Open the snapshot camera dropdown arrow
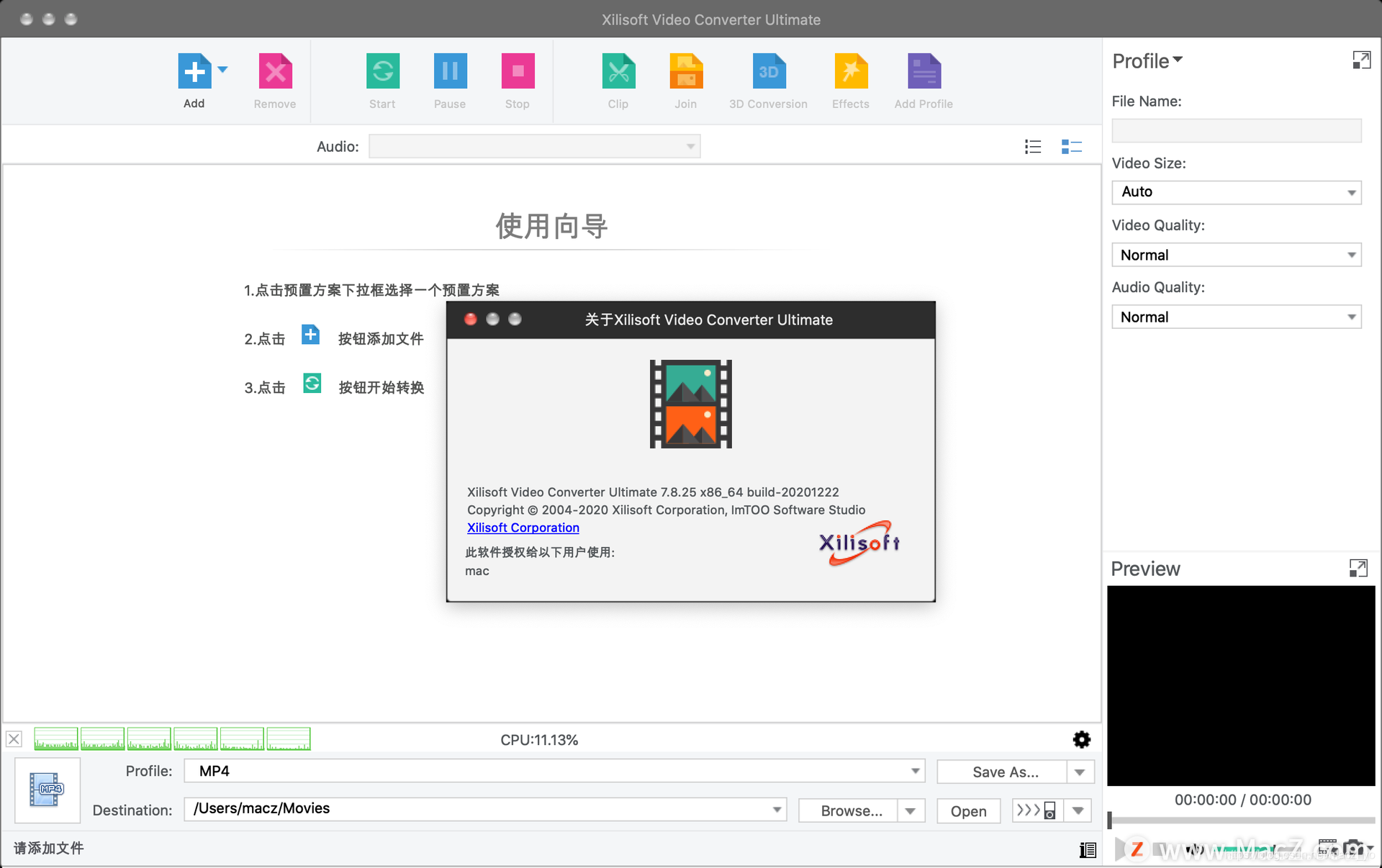The image size is (1382, 868). click(1370, 849)
